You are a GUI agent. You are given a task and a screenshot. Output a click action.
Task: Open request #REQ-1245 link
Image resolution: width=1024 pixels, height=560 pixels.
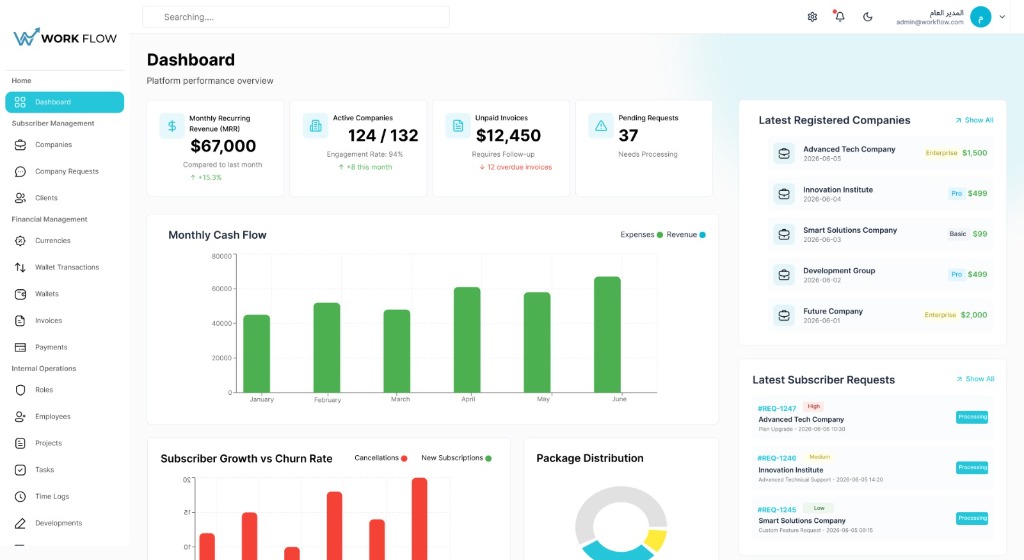point(776,510)
